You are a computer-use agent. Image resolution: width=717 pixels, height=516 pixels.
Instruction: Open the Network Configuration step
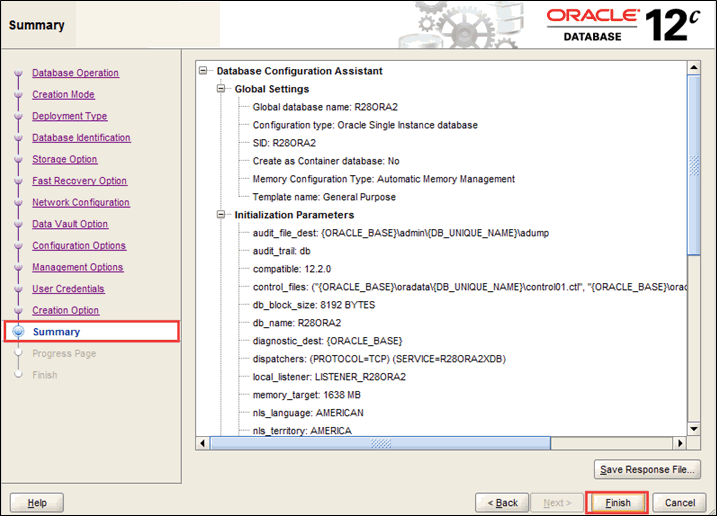coord(80,202)
